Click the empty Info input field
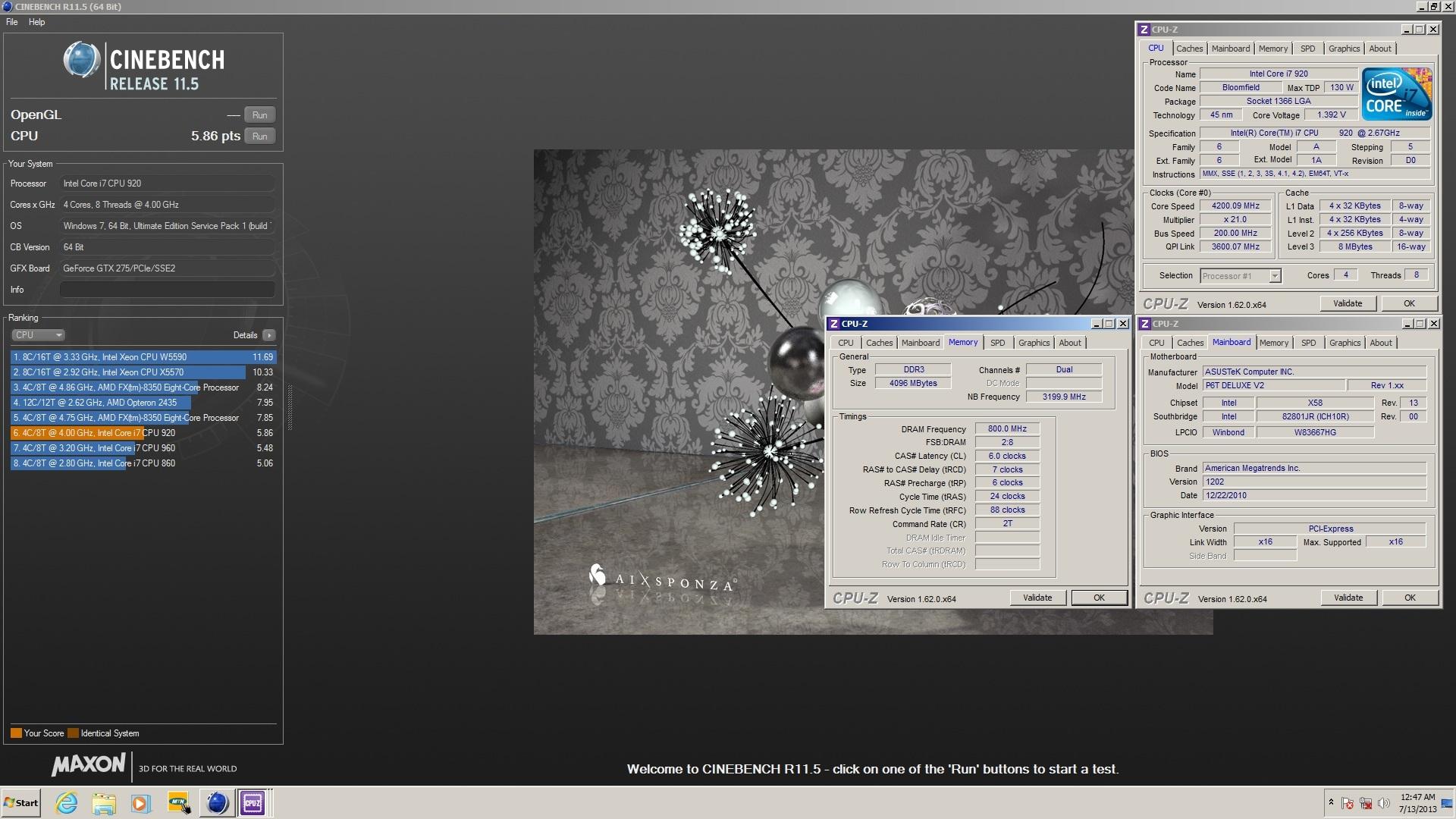This screenshot has height=819, width=1456. click(168, 290)
